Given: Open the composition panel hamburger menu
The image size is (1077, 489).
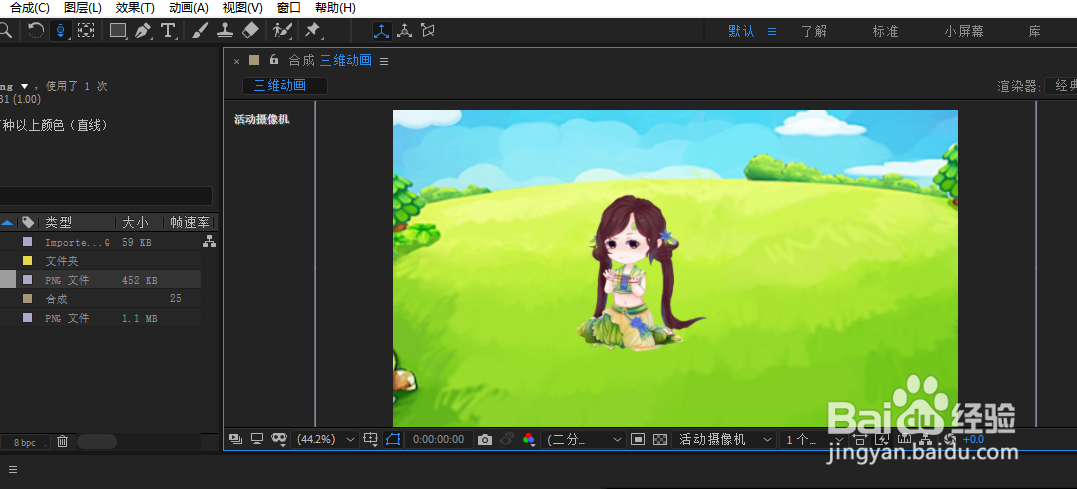Looking at the screenshot, I should tap(384, 61).
